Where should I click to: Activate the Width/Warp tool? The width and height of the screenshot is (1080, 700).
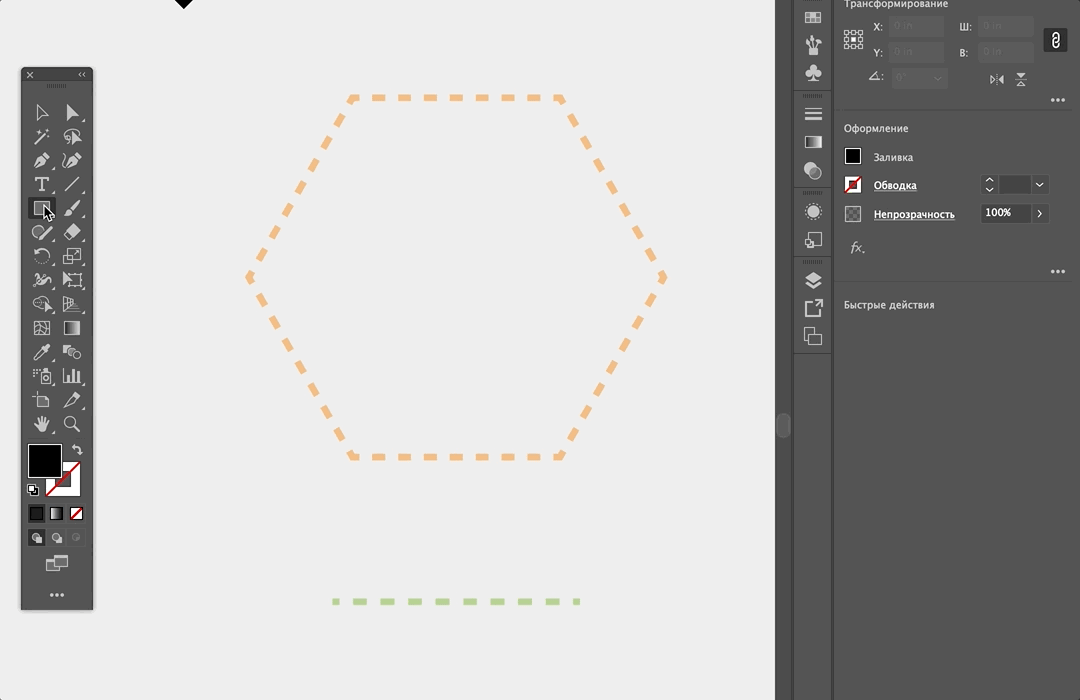coord(41,280)
